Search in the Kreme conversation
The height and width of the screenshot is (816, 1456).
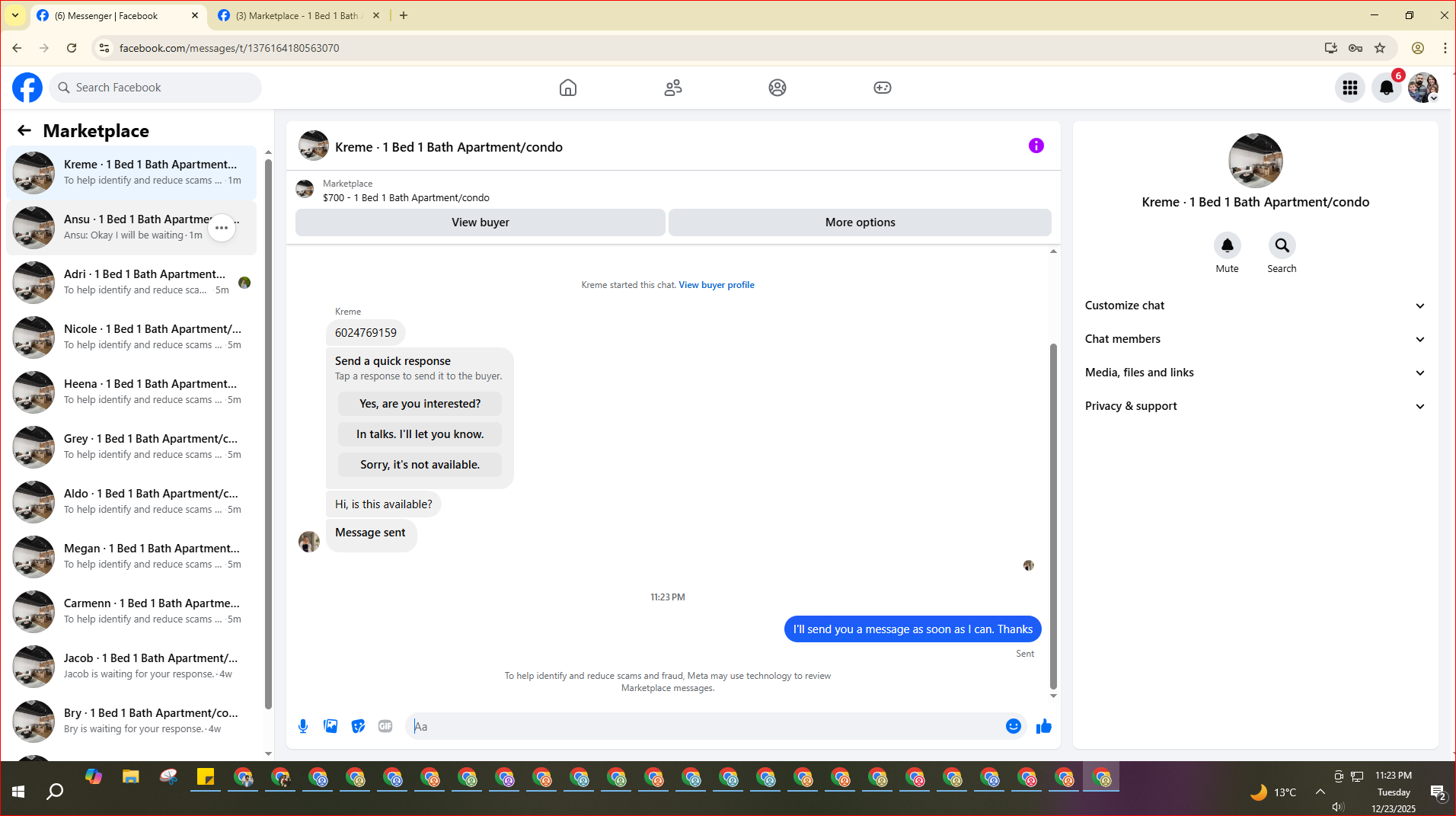point(1282,245)
